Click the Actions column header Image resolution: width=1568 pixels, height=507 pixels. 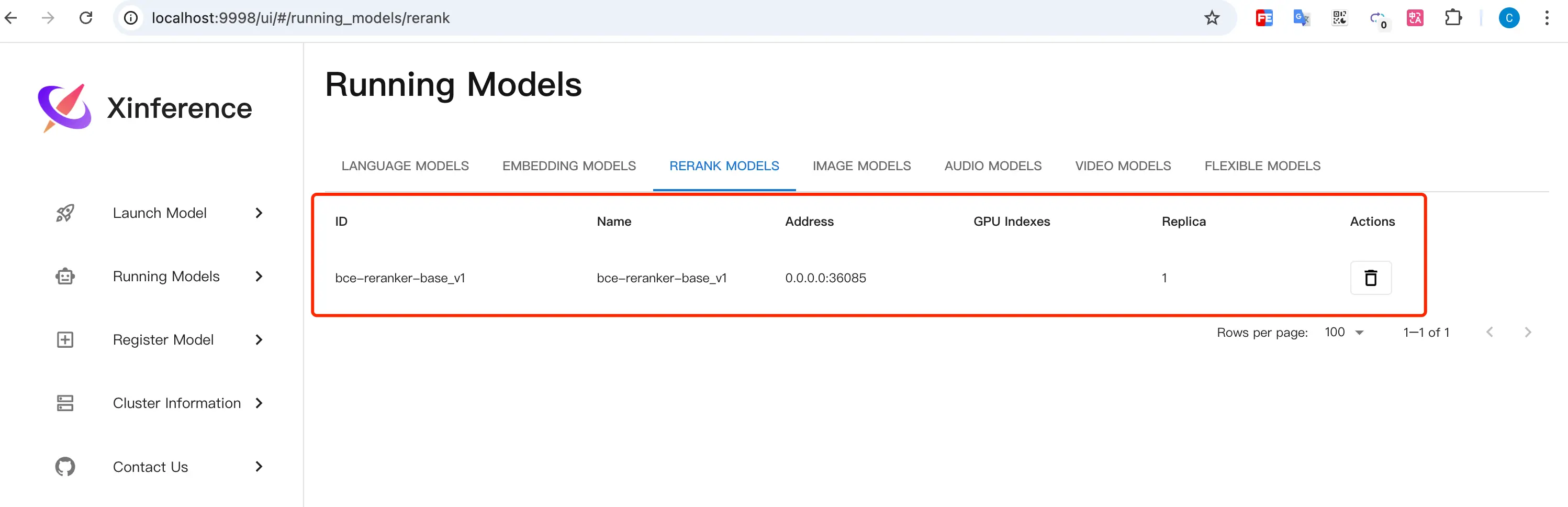coord(1372,221)
